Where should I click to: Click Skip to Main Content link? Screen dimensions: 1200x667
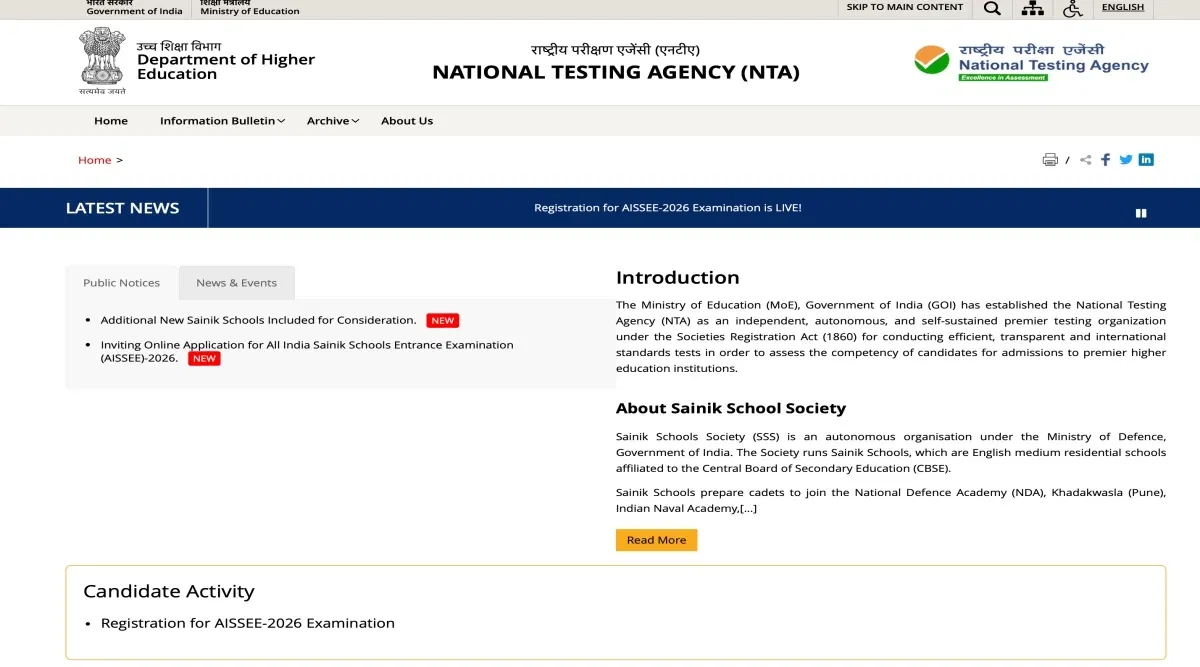(904, 7)
